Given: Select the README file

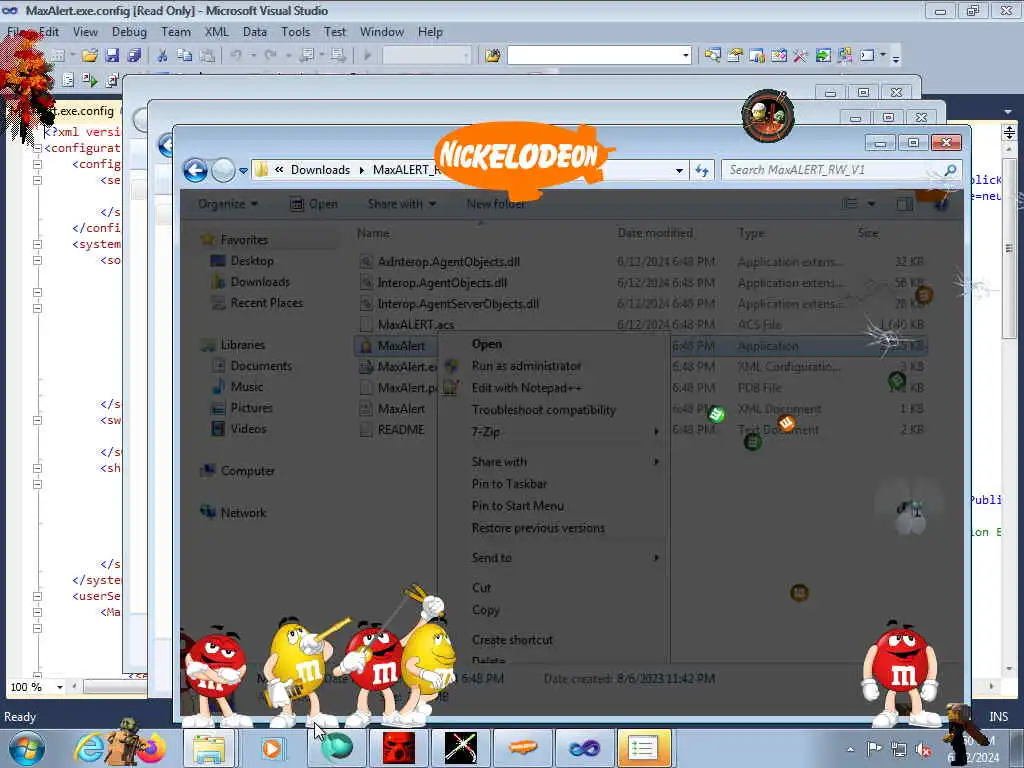Looking at the screenshot, I should 400,430.
